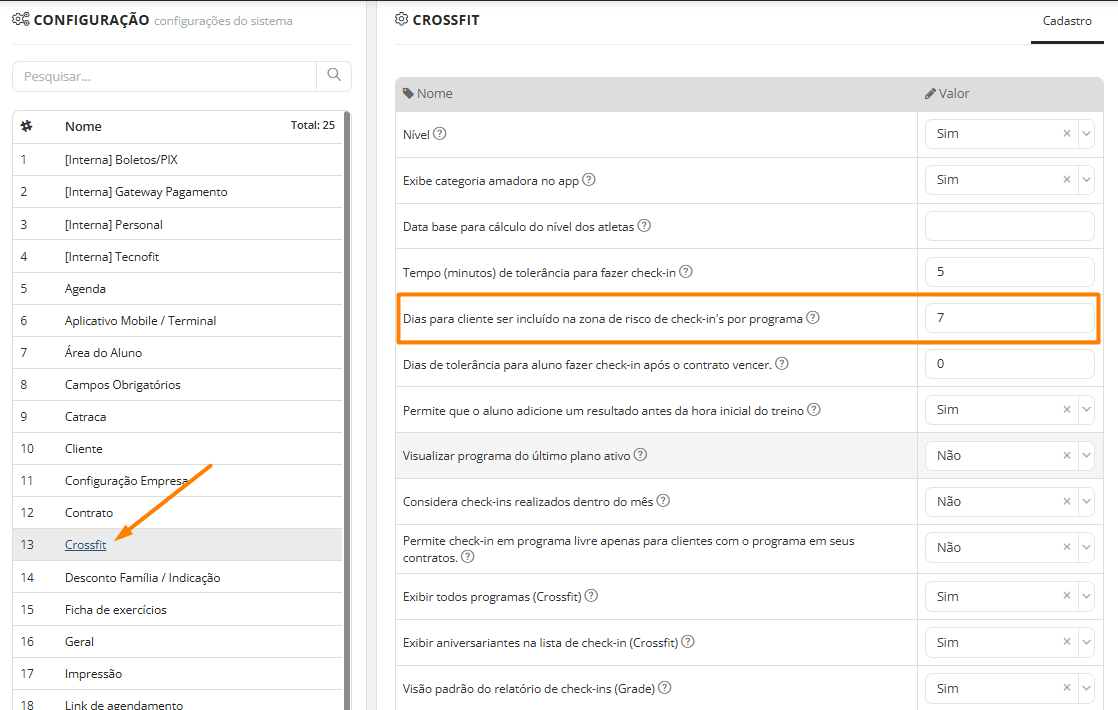Open Crossfit configuration link
The height and width of the screenshot is (710, 1118).
coord(86,545)
